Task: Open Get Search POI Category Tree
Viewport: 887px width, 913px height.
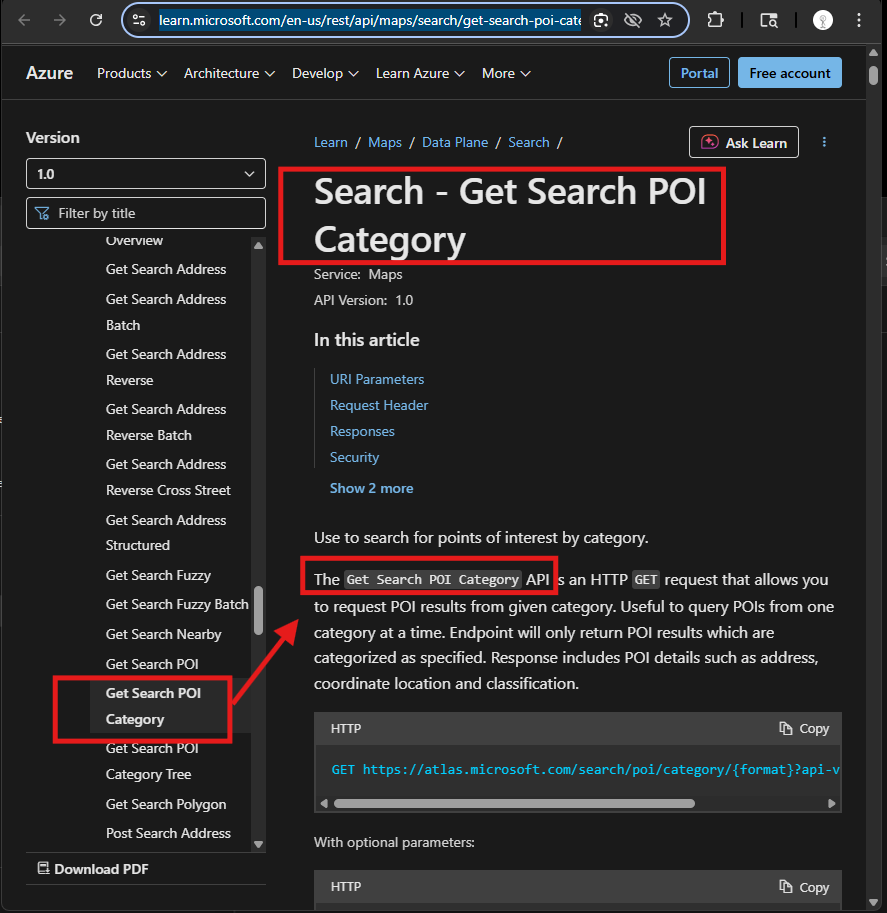Action: [152, 762]
